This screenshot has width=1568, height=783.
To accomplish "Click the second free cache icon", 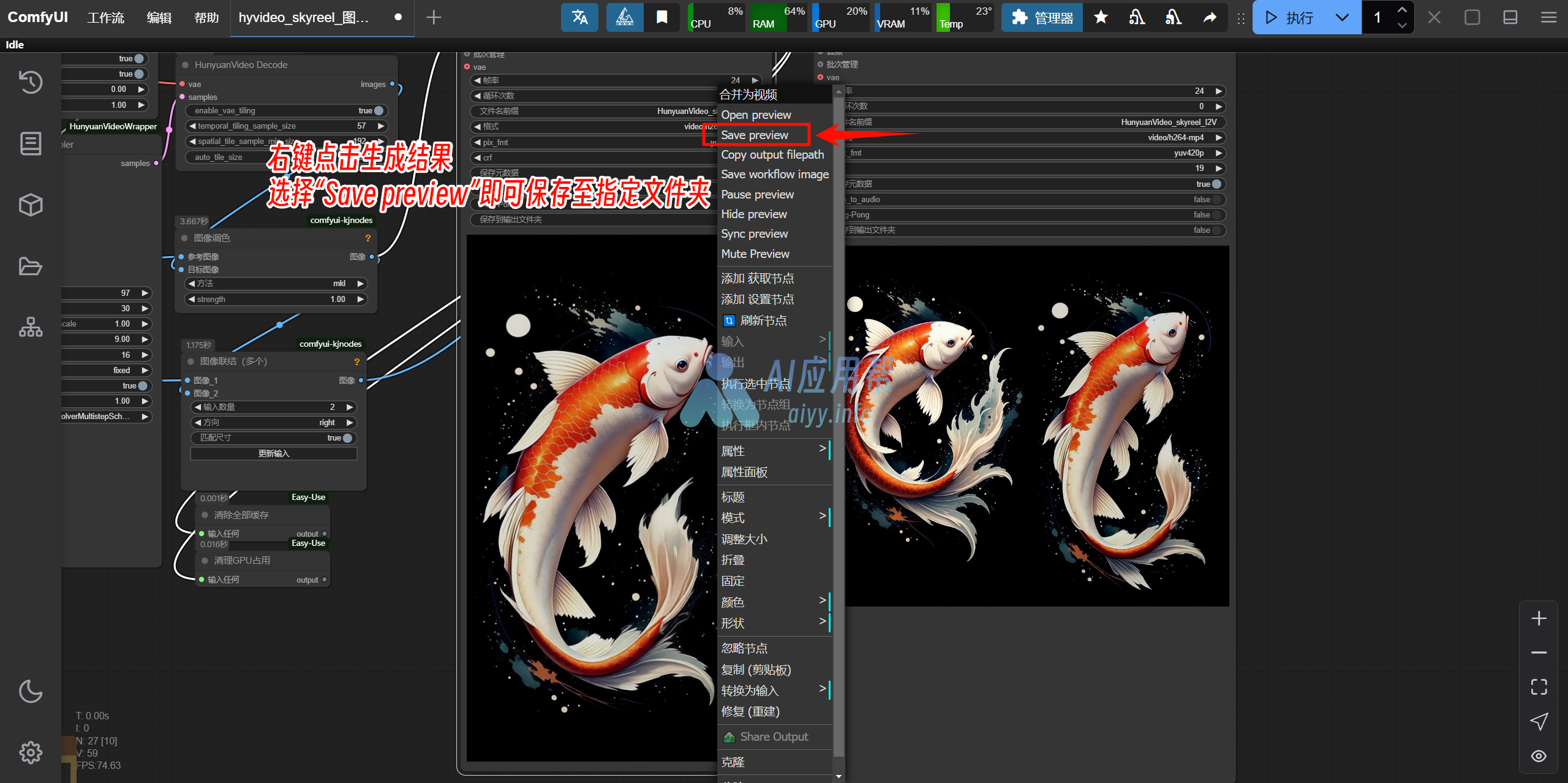I will click(1174, 17).
